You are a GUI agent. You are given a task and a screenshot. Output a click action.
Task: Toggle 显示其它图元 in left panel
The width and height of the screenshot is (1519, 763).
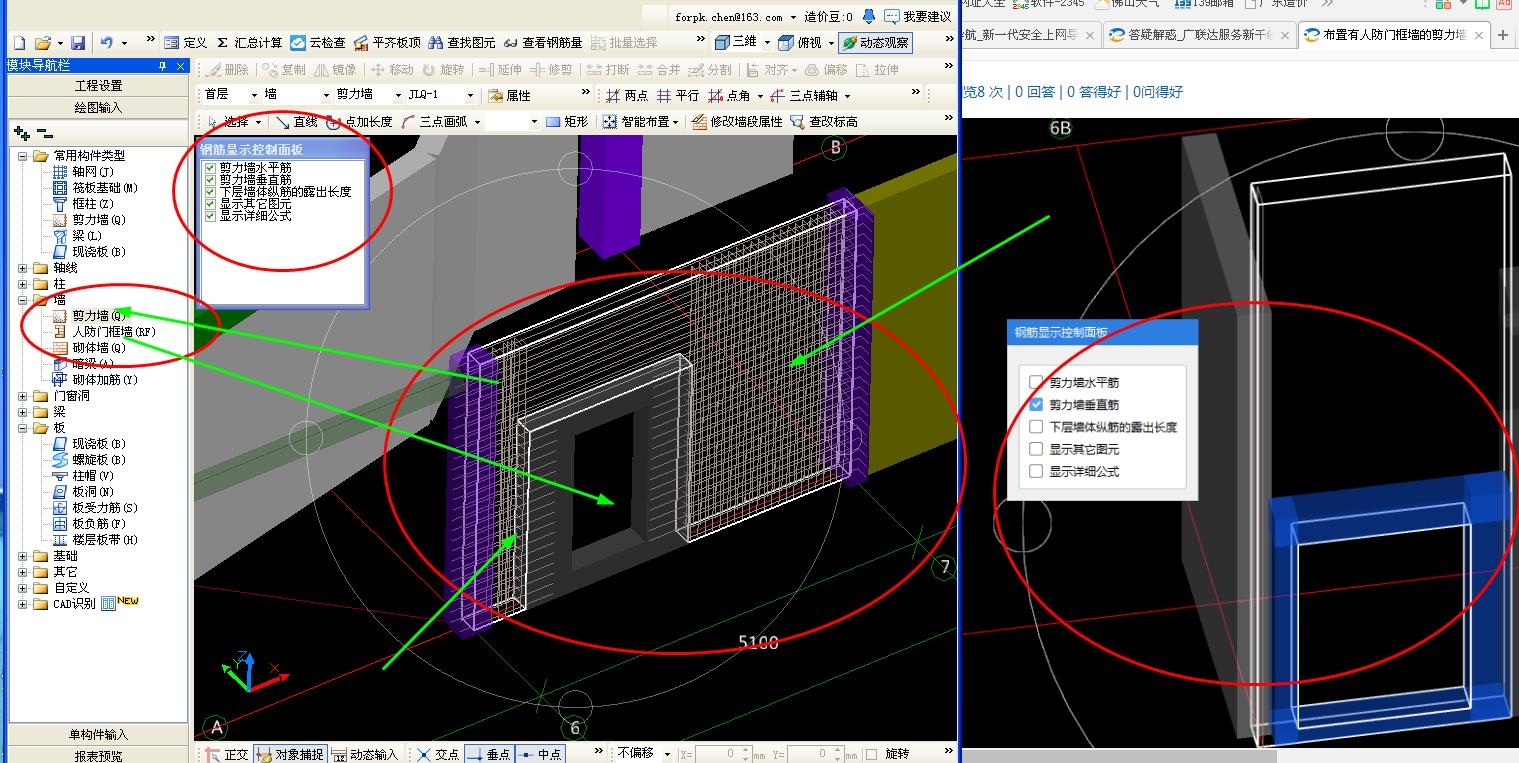point(210,204)
